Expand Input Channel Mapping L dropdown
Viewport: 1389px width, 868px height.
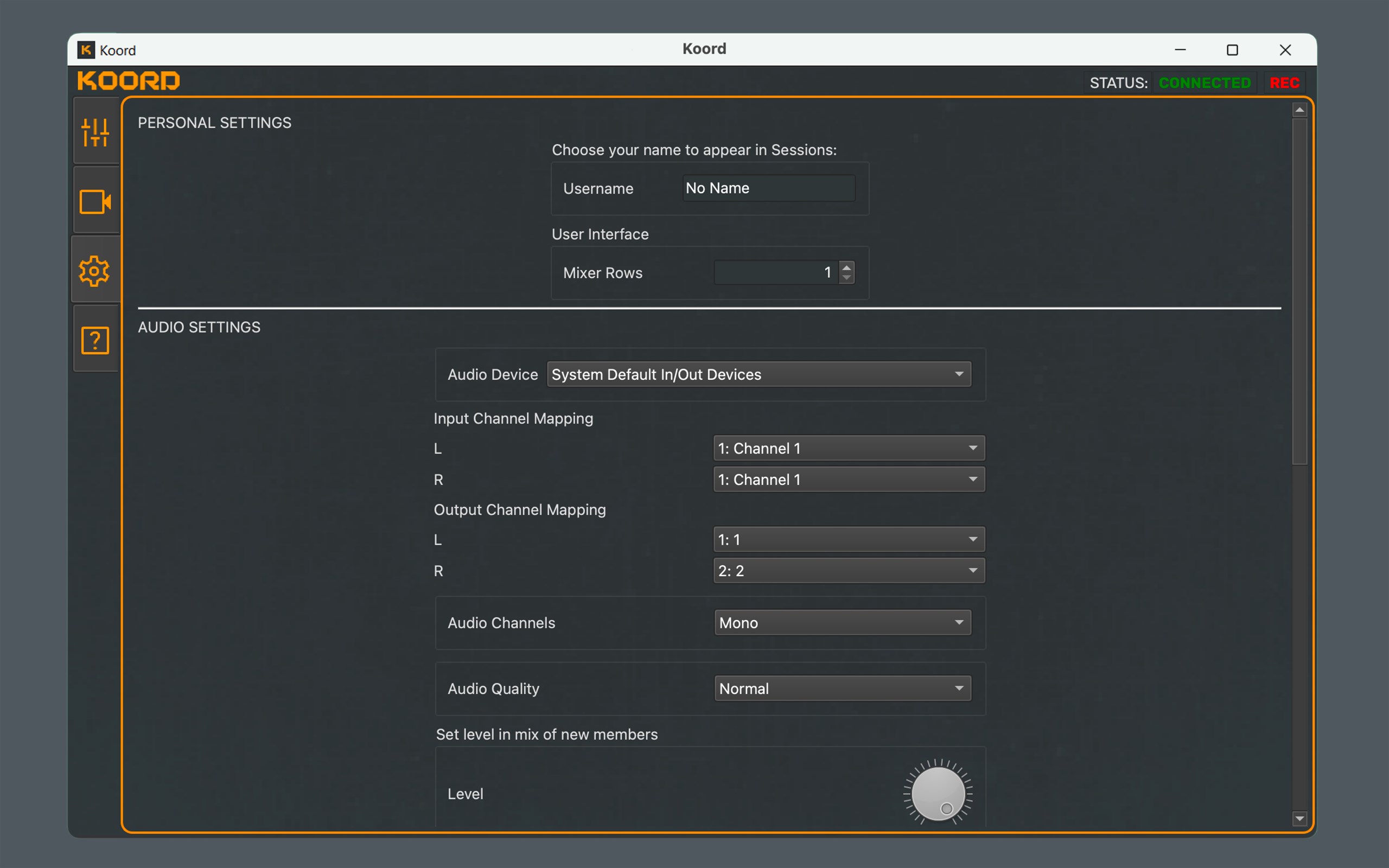(849, 448)
